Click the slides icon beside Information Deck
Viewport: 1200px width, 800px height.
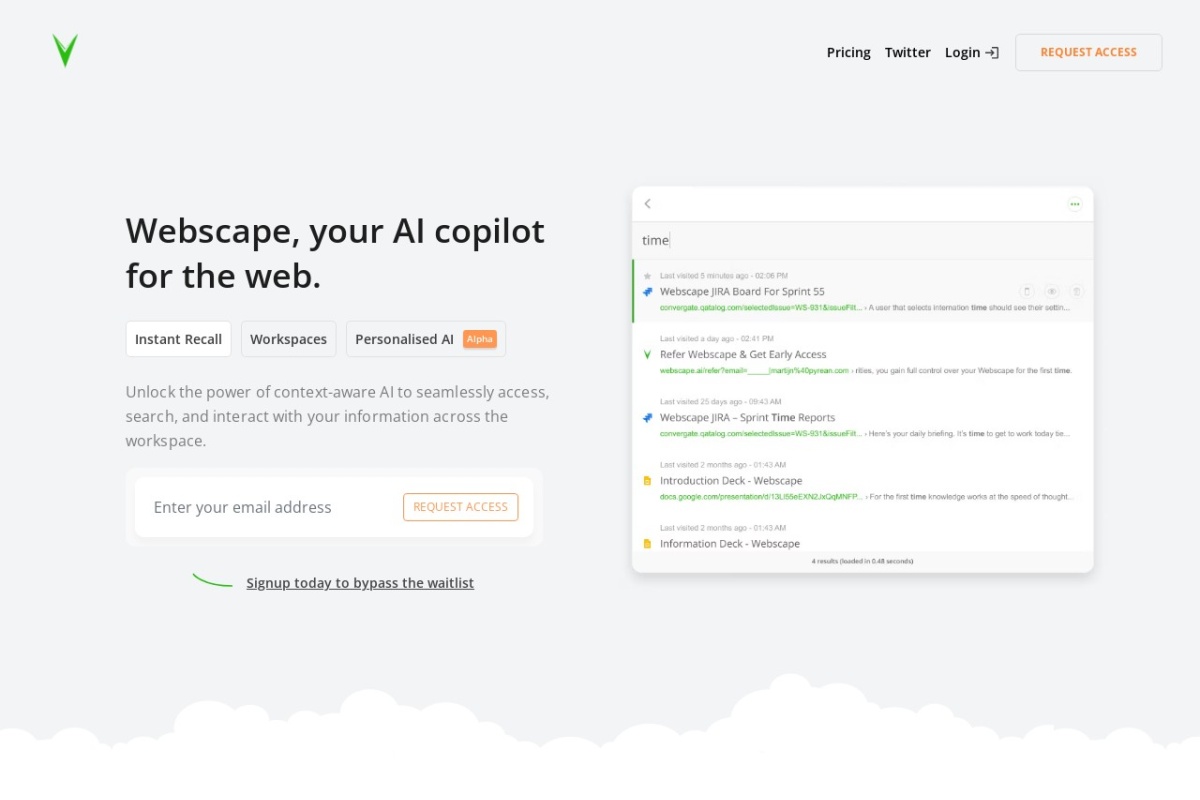tap(647, 544)
